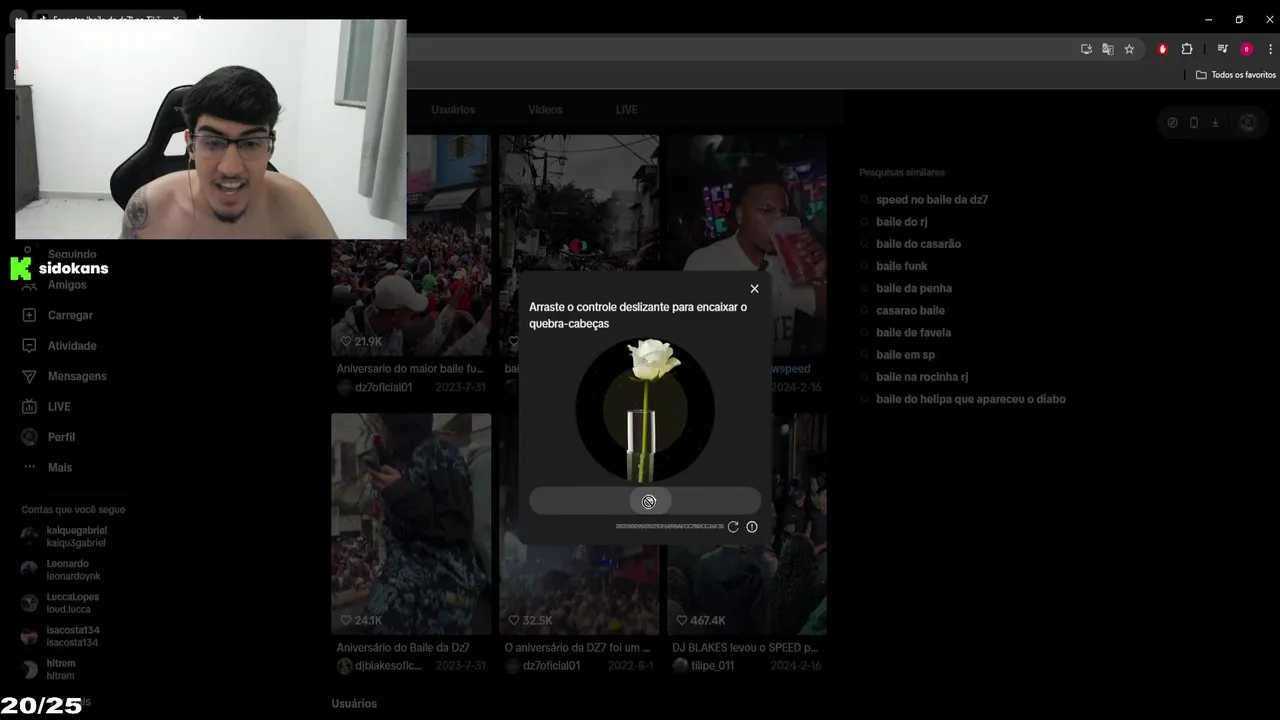Search baile do helipa que apareceu o diabo
Screen dimensions: 1280x720
pos(971,399)
